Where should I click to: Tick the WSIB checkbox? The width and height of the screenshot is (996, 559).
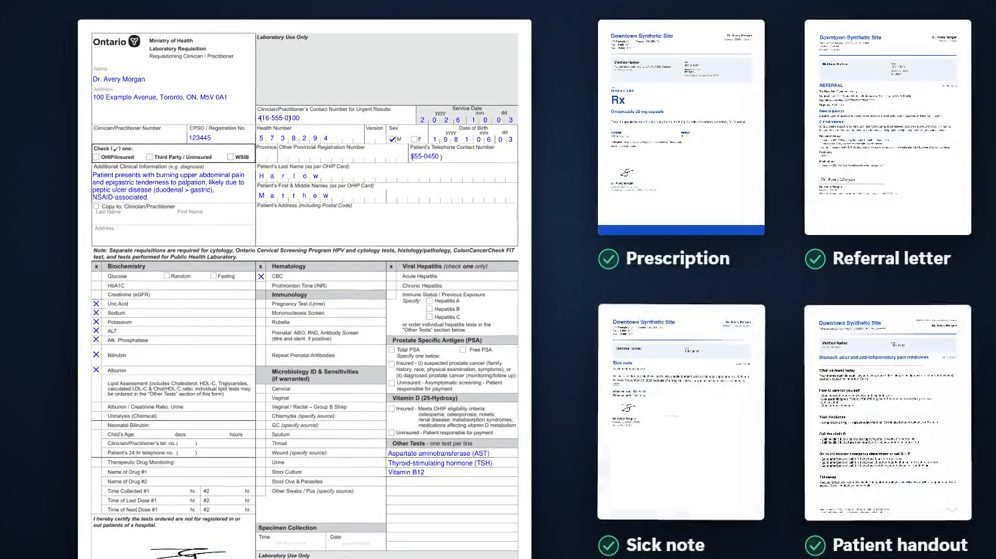[x=230, y=157]
